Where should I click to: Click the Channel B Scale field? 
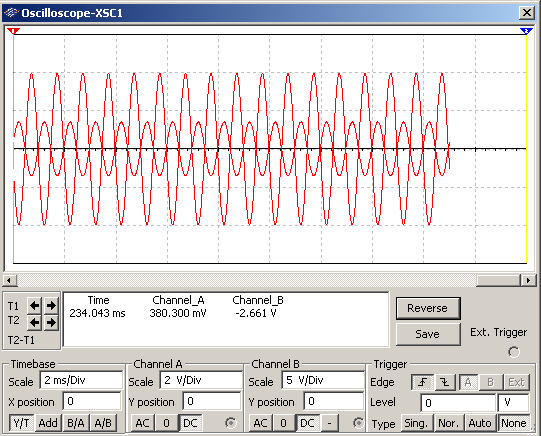click(x=323, y=380)
